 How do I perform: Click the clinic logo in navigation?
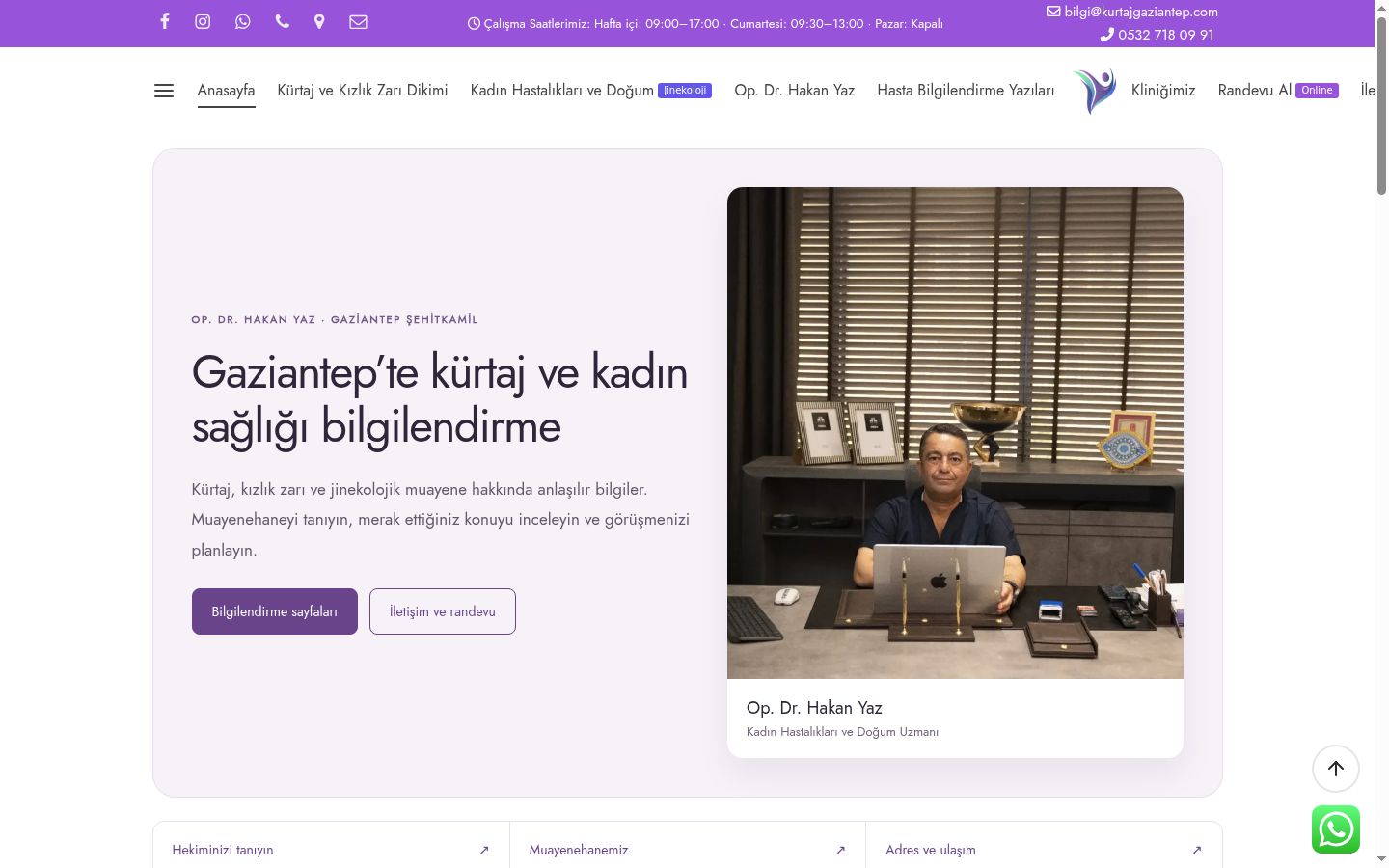pyautogui.click(x=1095, y=91)
